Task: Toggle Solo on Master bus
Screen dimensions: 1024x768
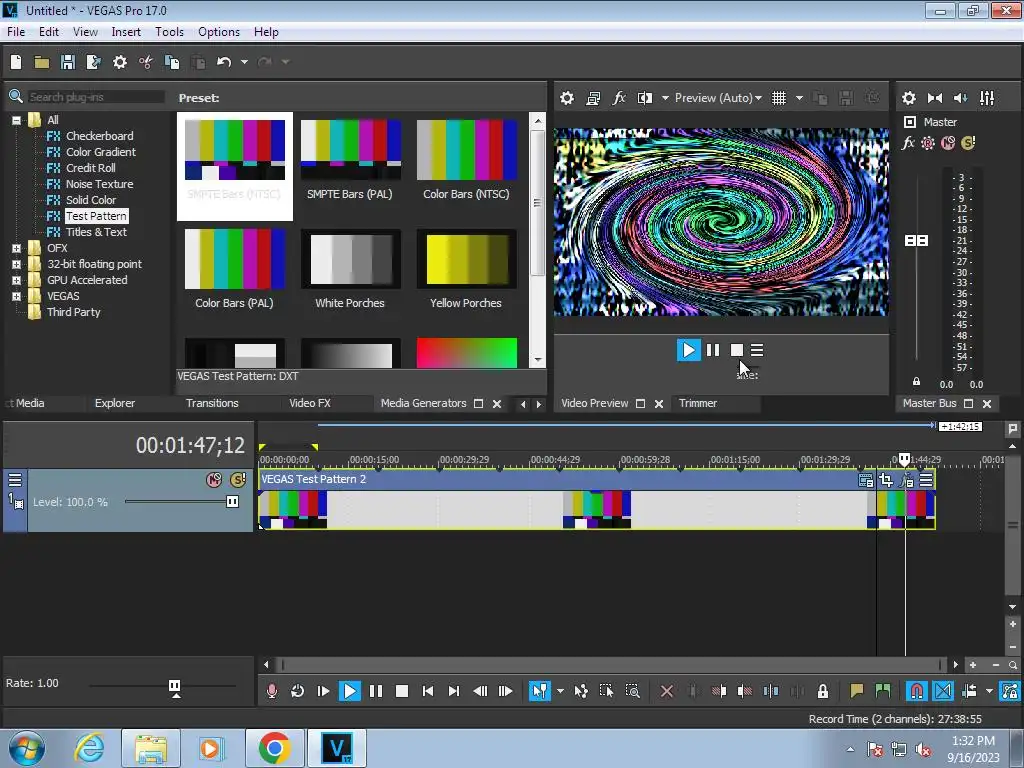Action: 968,142
